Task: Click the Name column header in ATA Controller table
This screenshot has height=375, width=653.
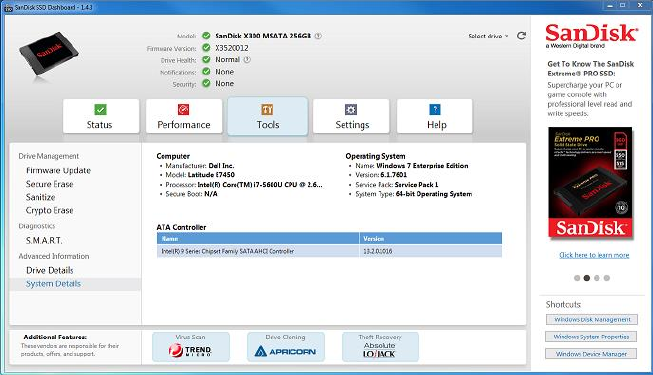Action: tap(258, 239)
